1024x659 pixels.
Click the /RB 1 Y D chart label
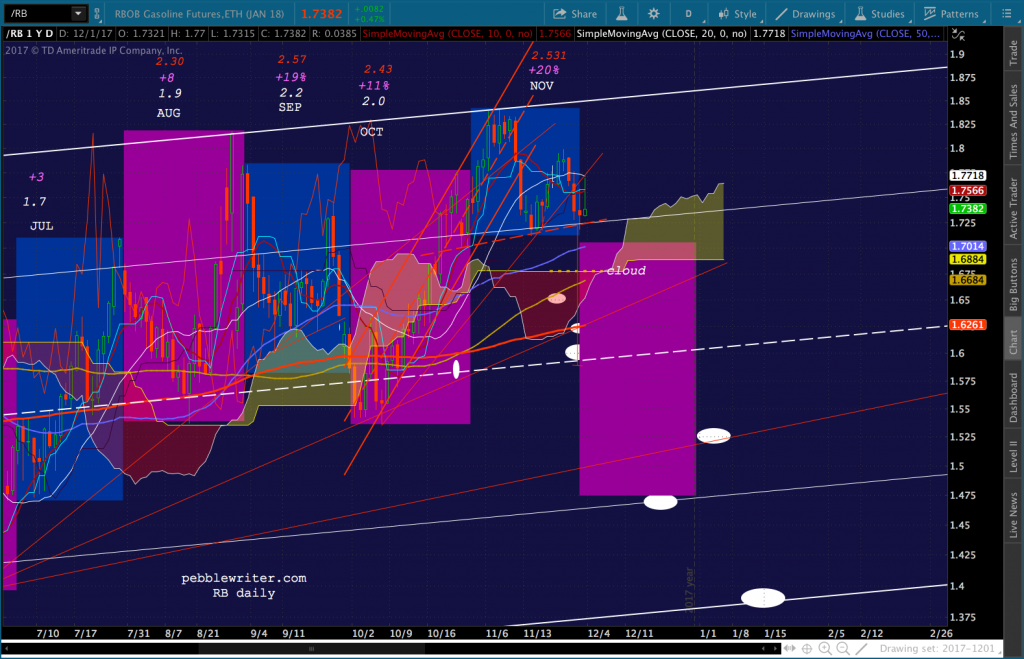30,33
